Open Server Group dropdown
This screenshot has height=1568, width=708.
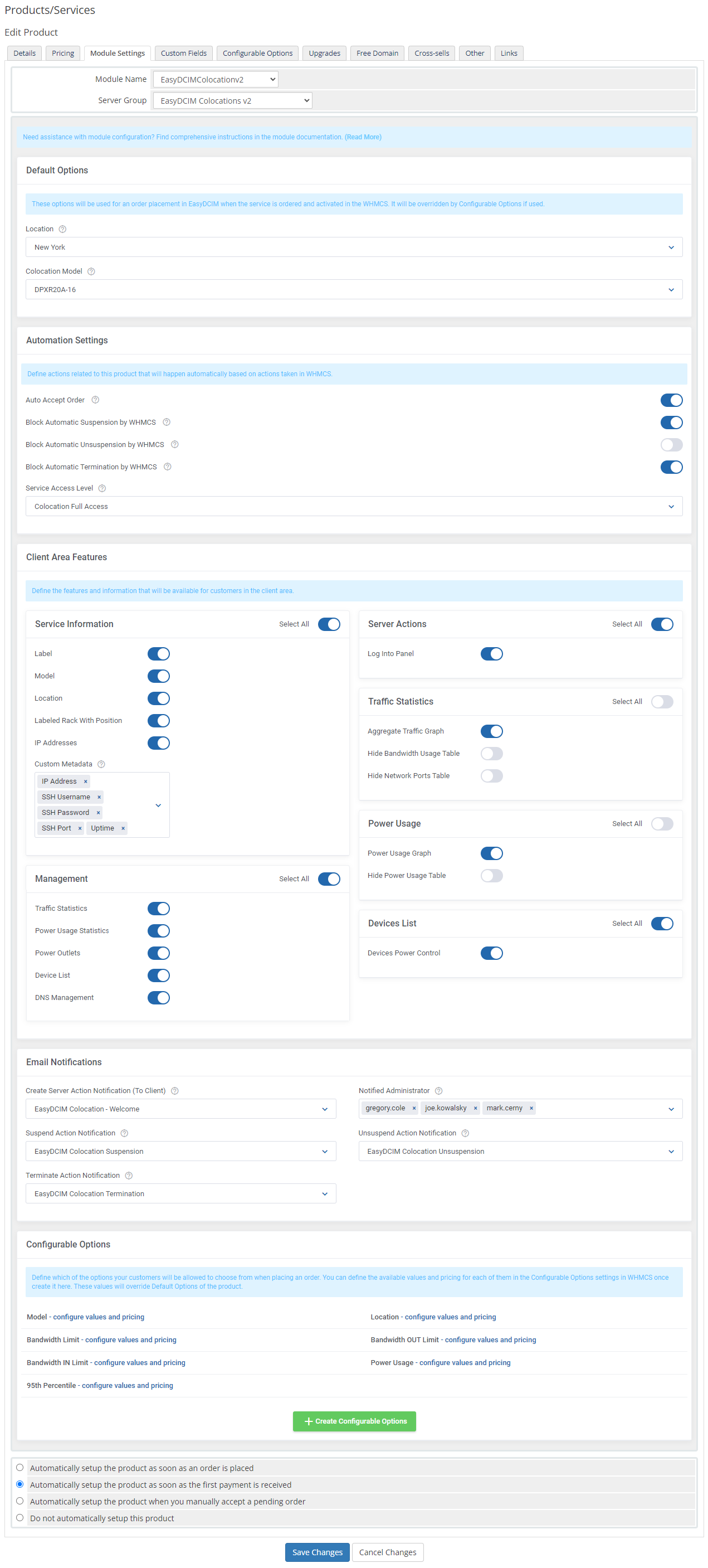click(232, 100)
